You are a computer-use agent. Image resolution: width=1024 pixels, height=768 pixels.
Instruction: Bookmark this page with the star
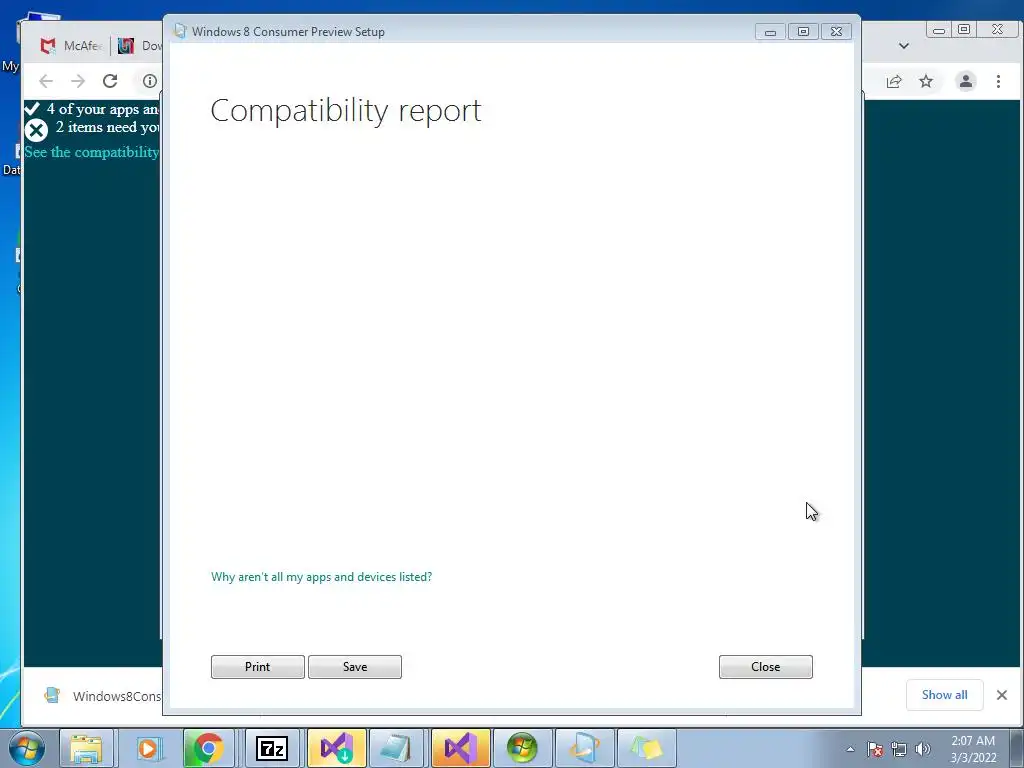click(926, 81)
